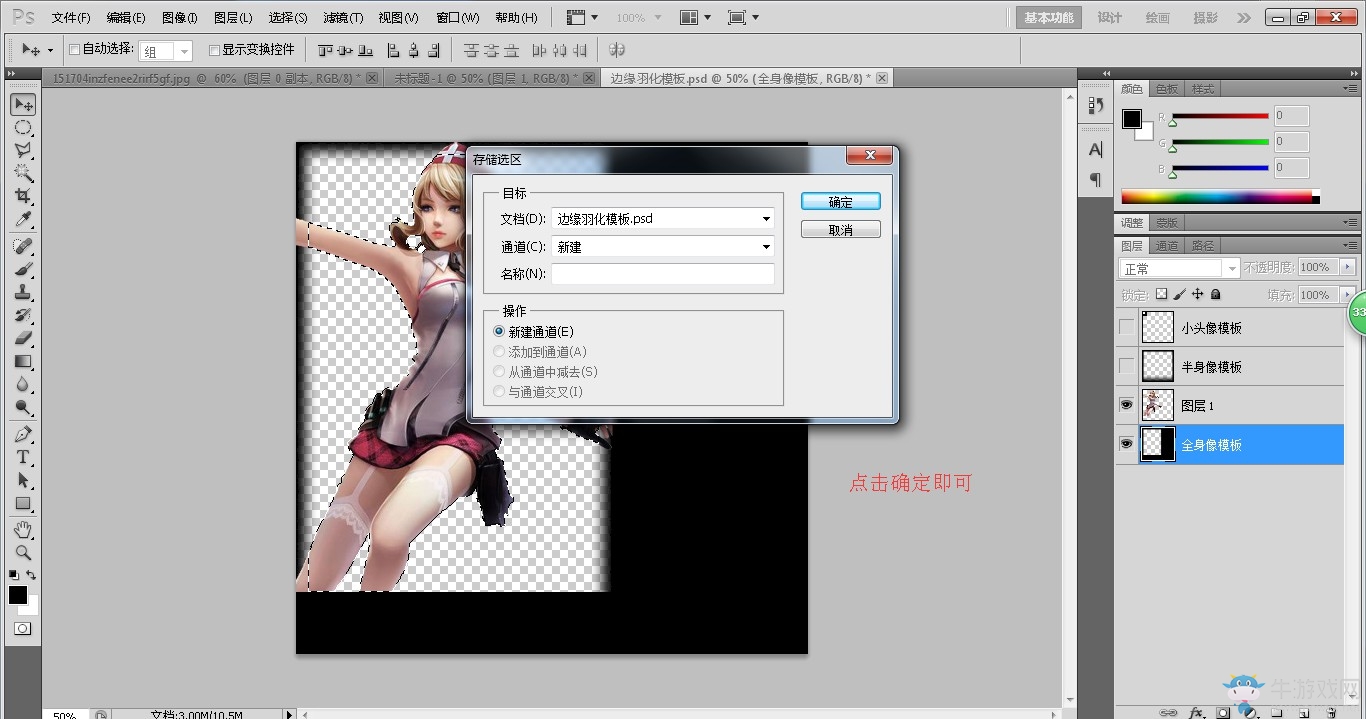
Task: Enable the 自动选择 checkbox
Action: tap(74, 49)
